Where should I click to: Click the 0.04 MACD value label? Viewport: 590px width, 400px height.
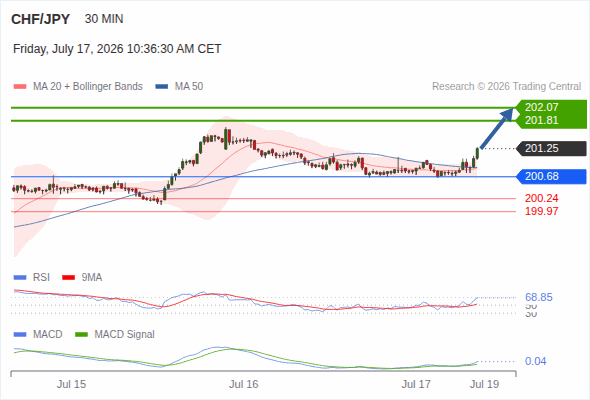click(x=535, y=361)
